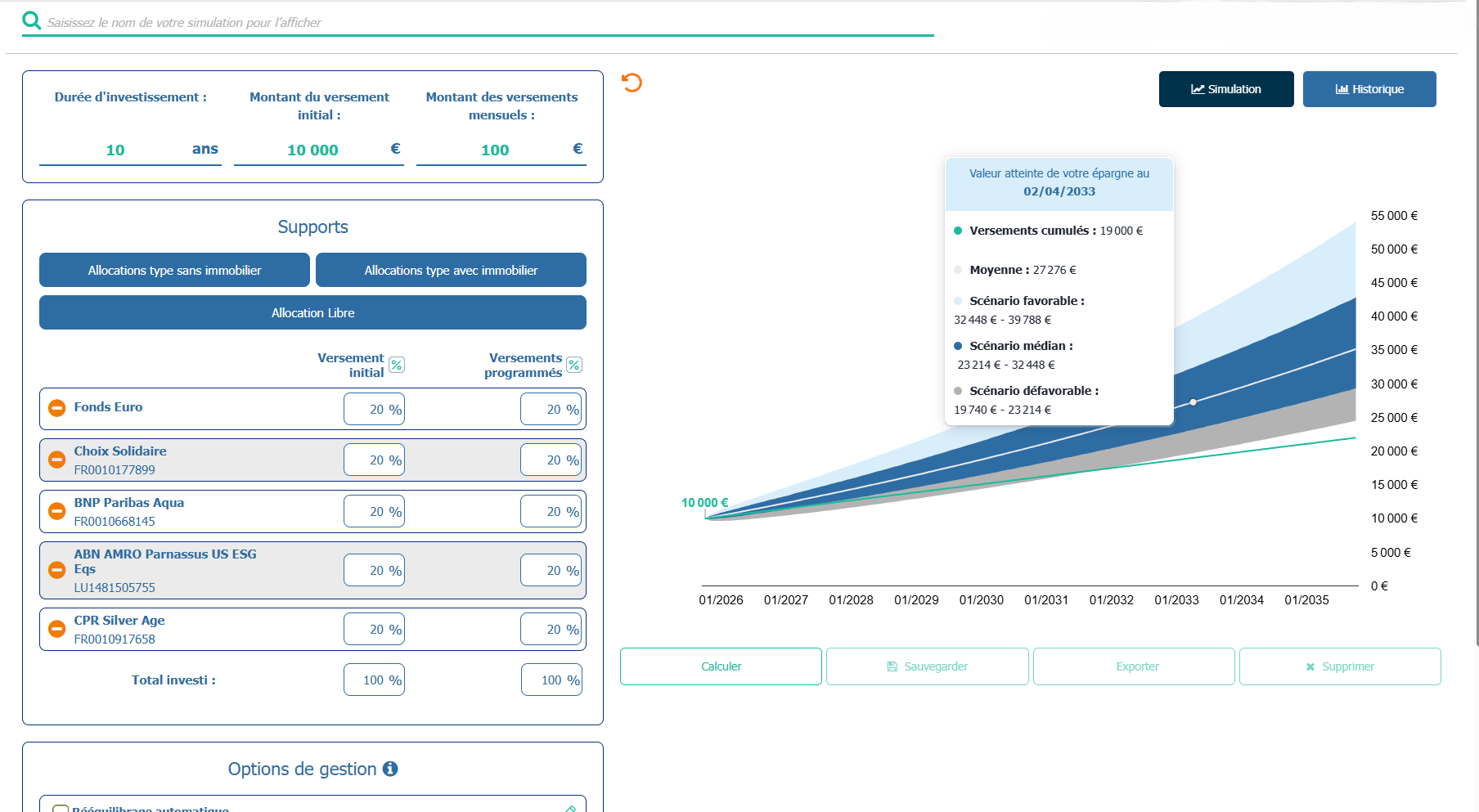This screenshot has width=1479, height=812.
Task: Enable the Rééquilibrage automatique checkbox
Action: click(60, 809)
